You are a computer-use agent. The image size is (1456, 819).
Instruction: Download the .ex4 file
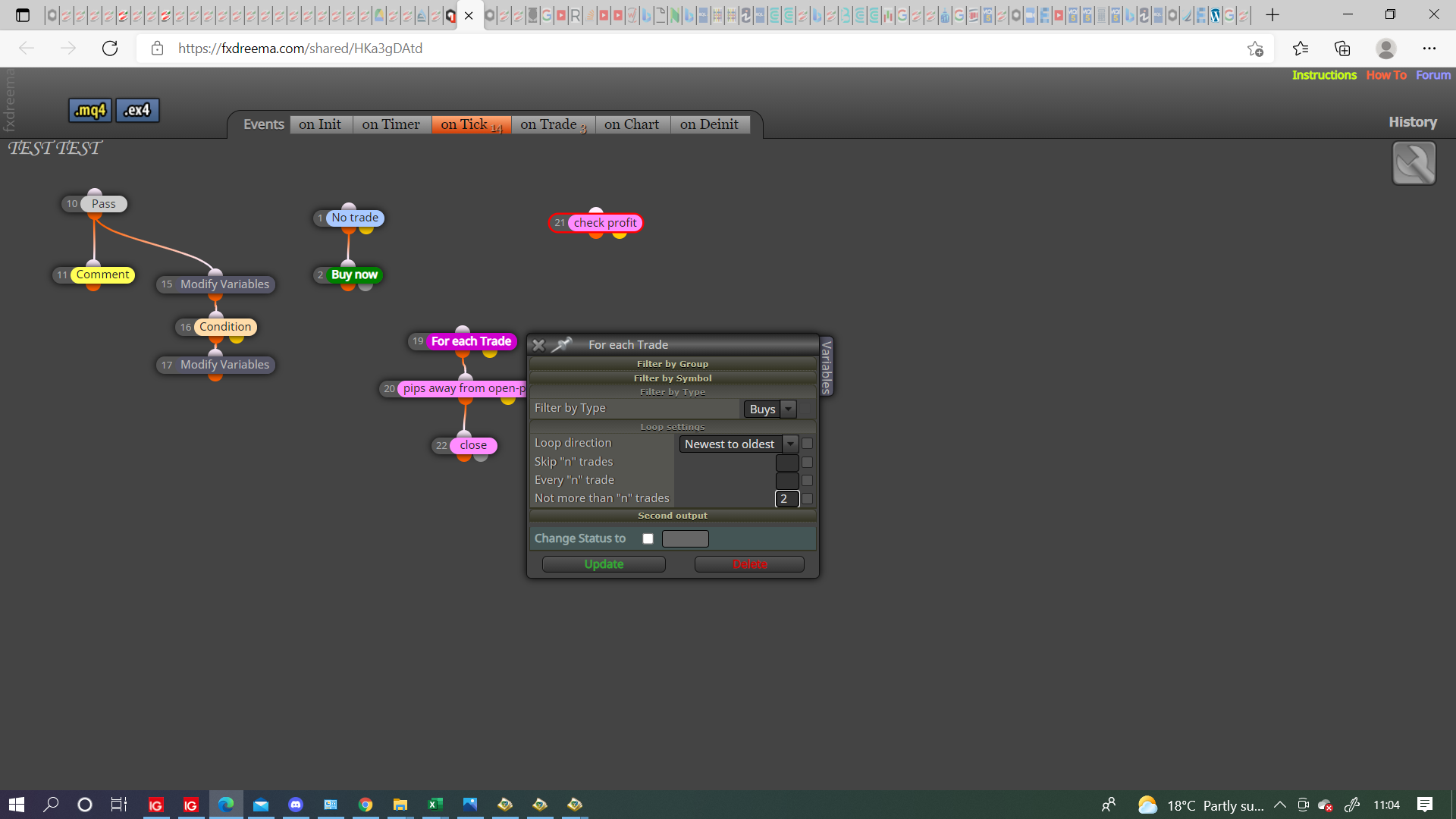coord(137,110)
